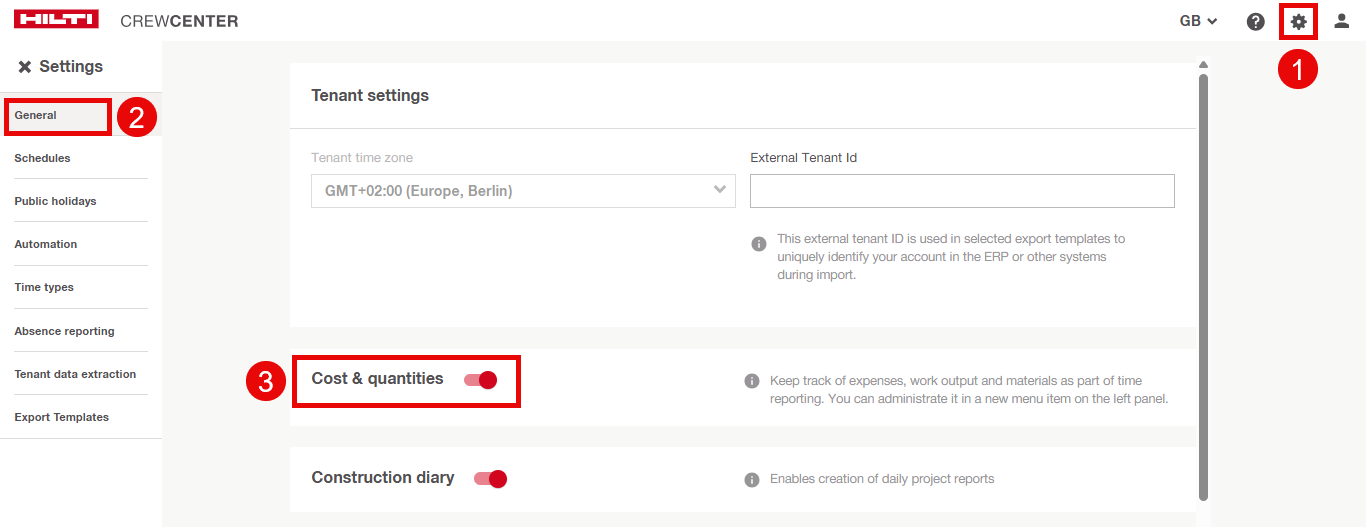Open the user profile icon
The height and width of the screenshot is (527, 1366).
(x=1342, y=21)
